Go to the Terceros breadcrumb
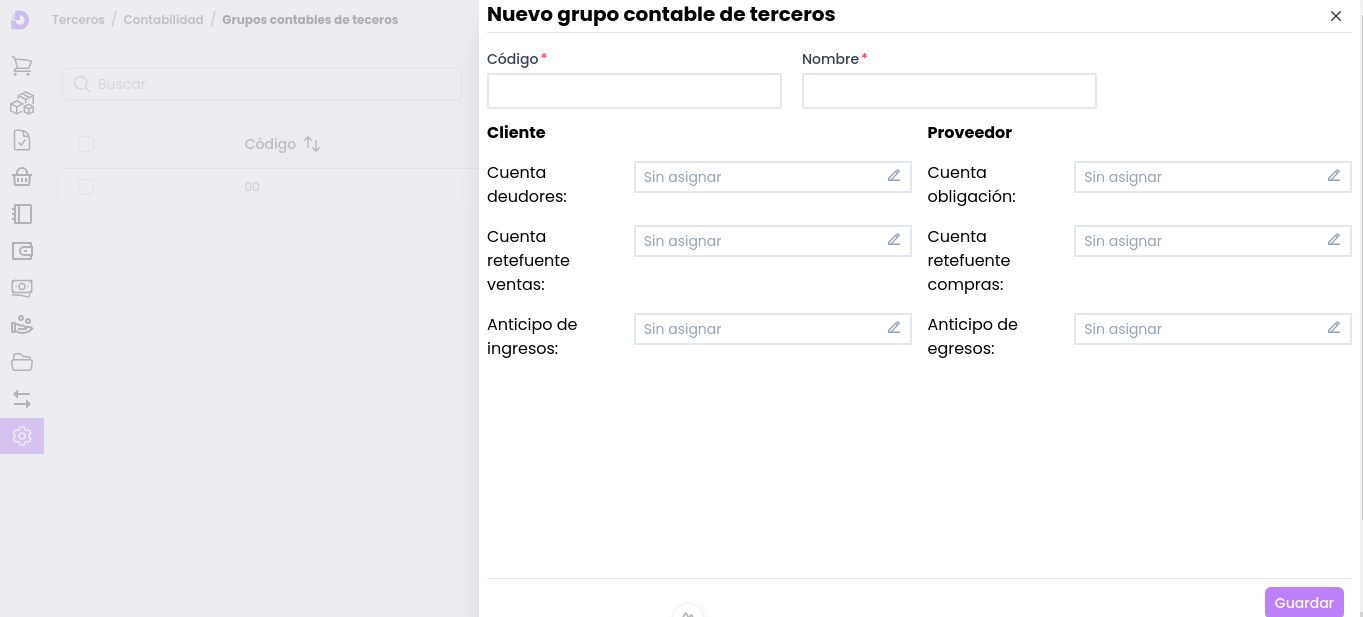 [78, 20]
